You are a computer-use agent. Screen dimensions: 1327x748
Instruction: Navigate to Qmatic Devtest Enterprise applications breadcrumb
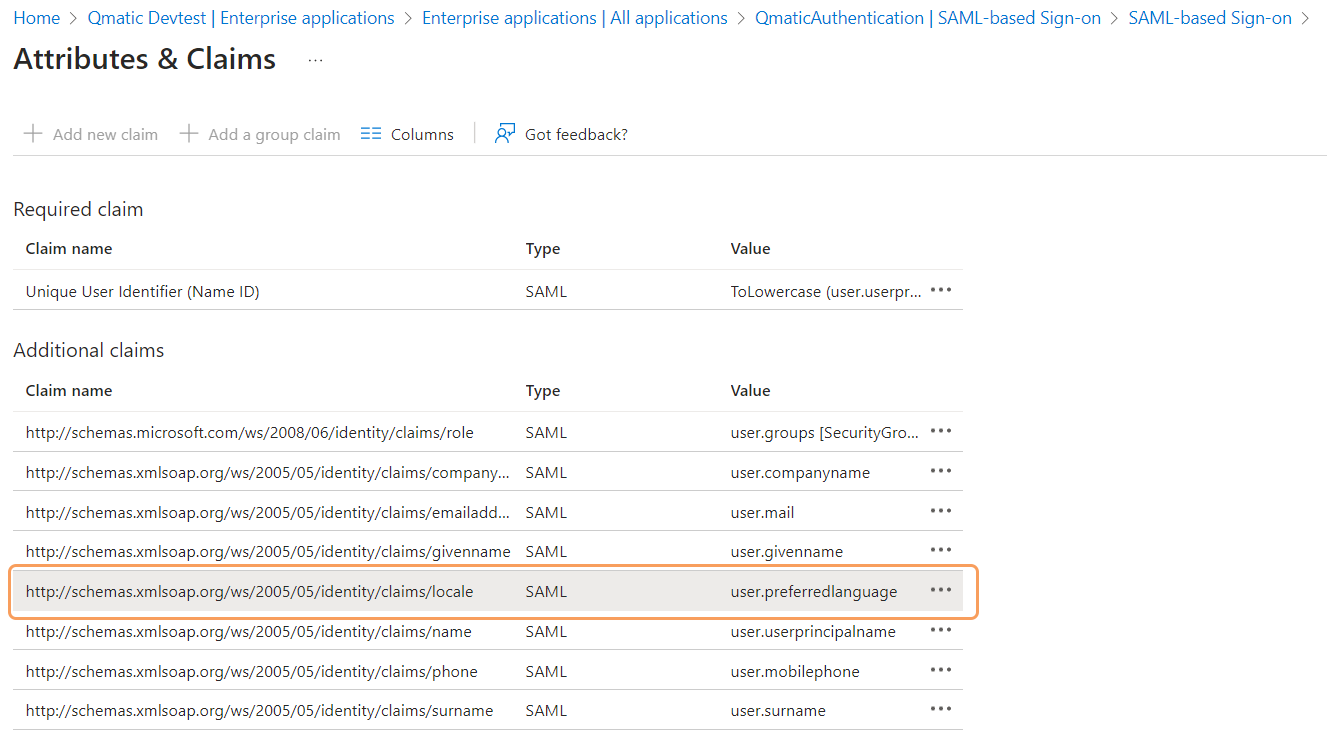(241, 18)
